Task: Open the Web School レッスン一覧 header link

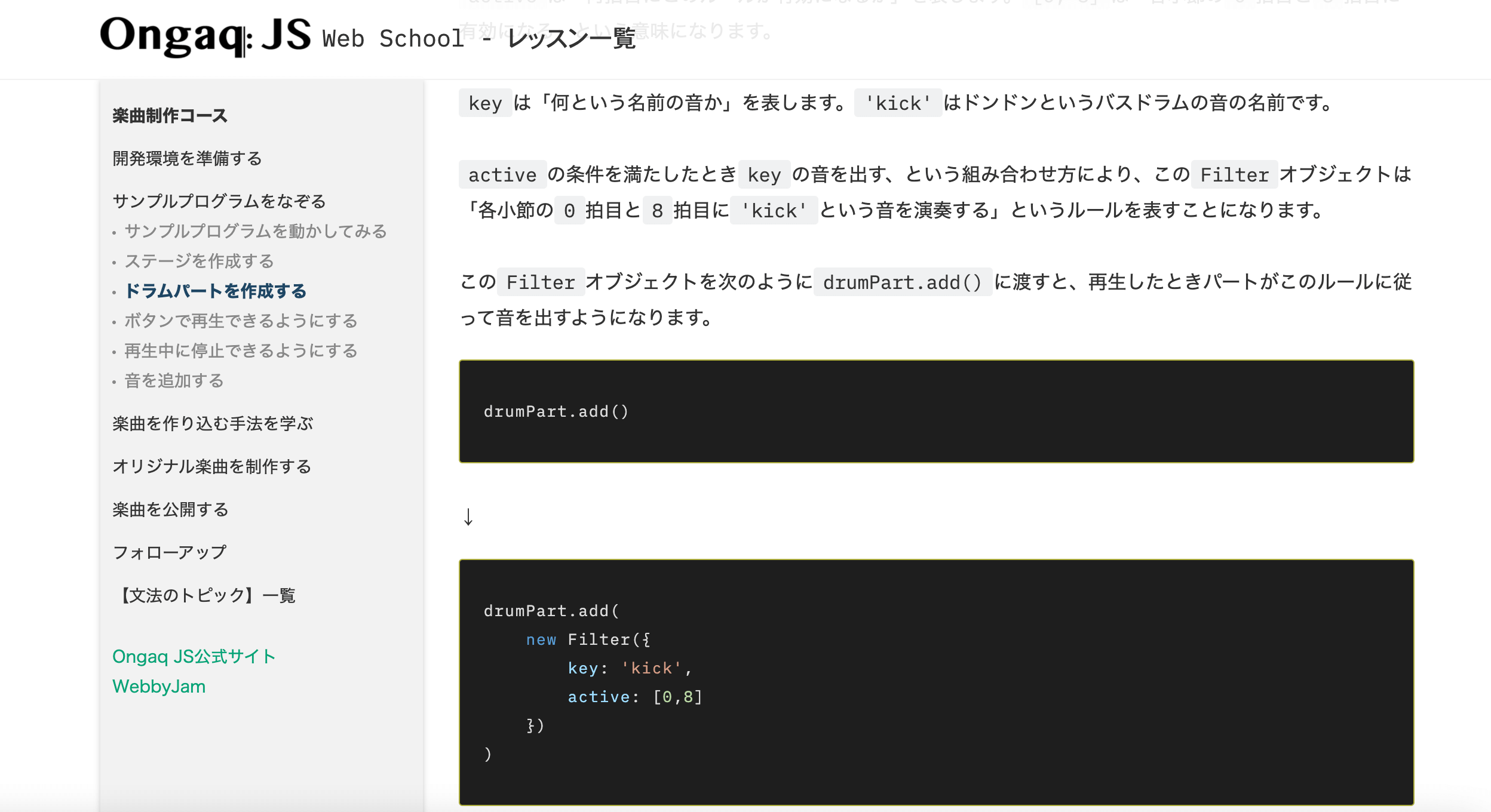Action: [x=478, y=39]
